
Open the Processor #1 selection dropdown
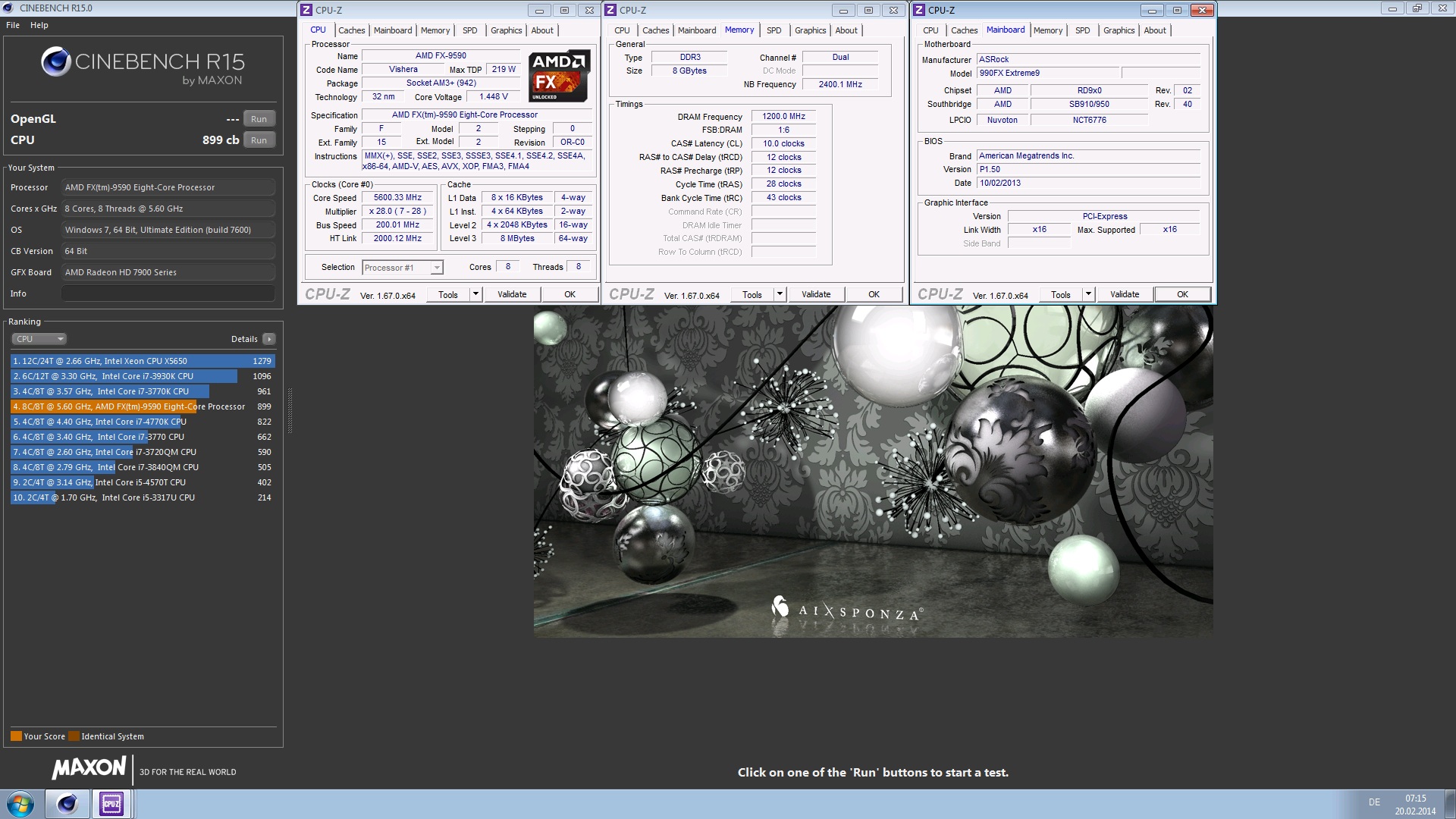(403, 268)
